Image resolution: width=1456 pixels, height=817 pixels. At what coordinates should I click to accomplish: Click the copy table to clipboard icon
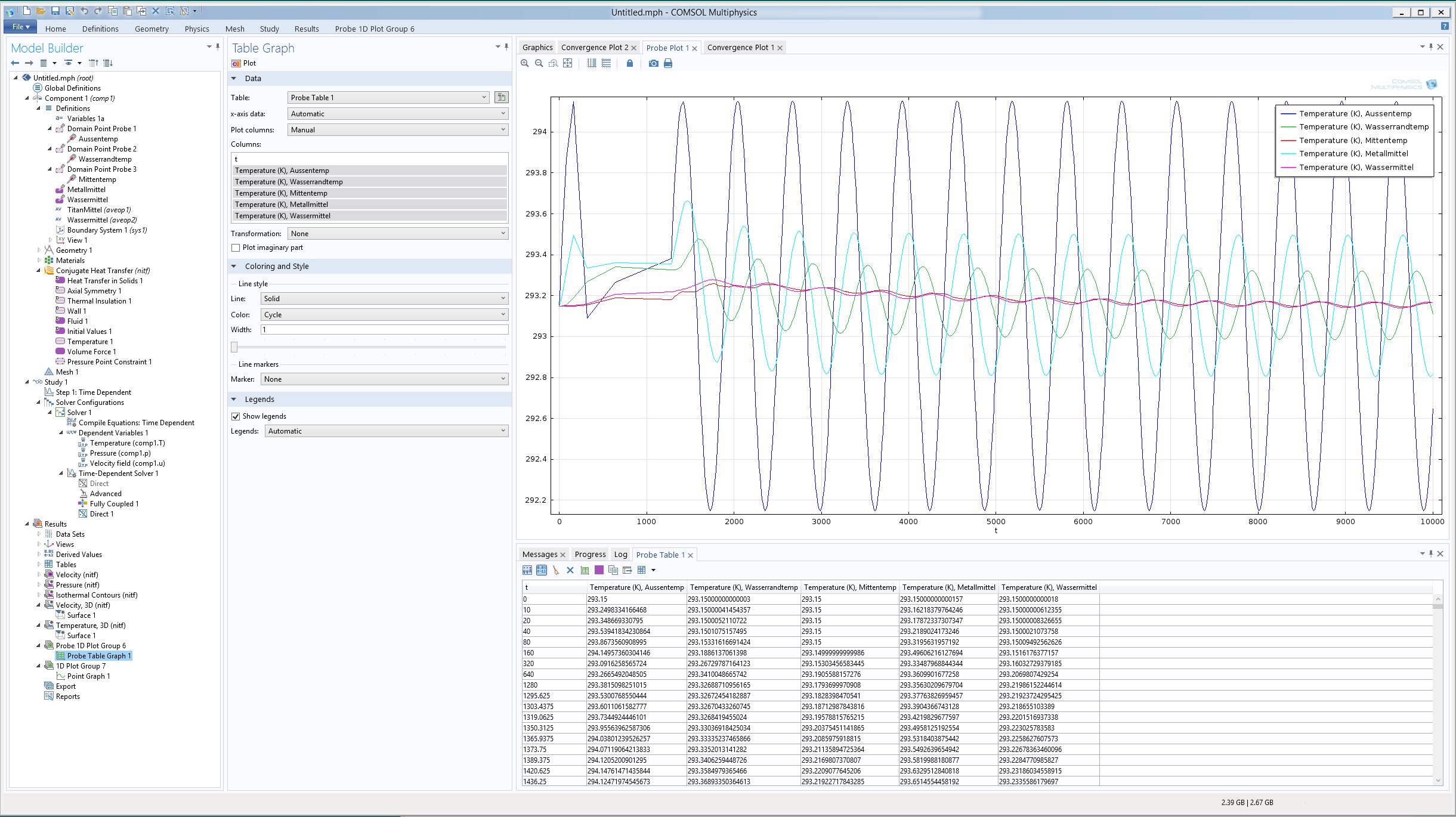(613, 570)
